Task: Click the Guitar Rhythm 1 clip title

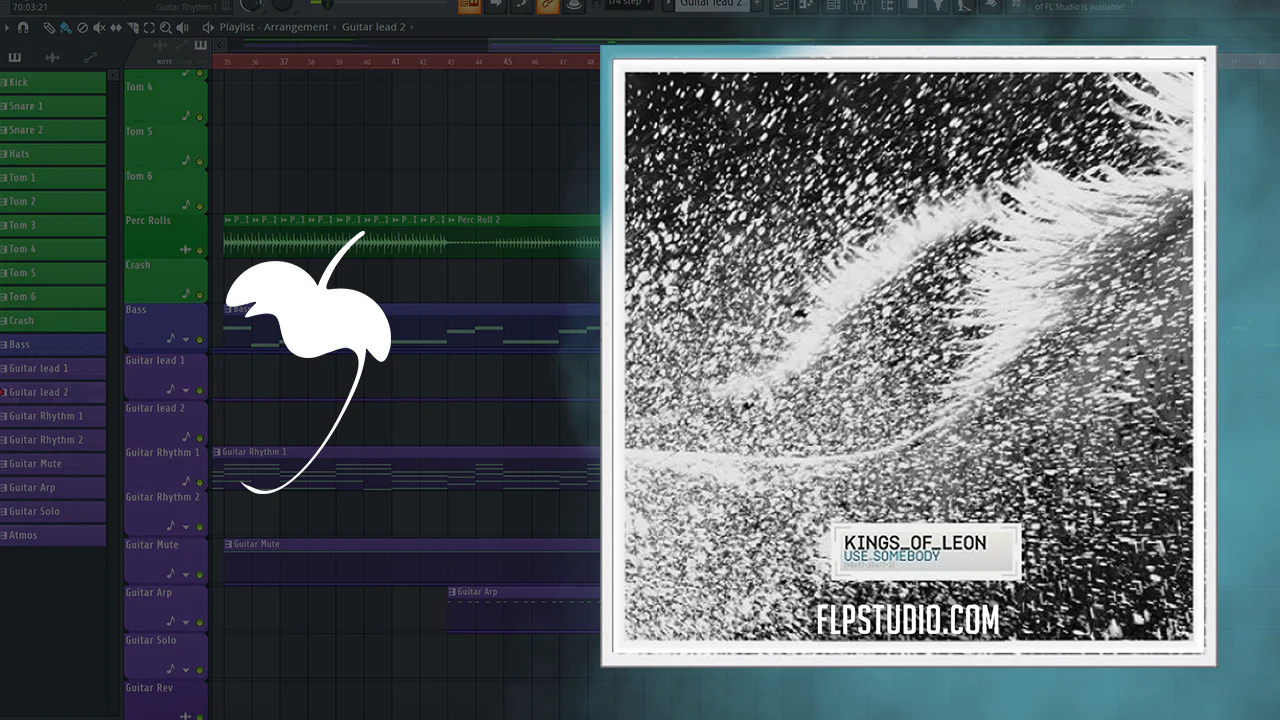Action: (x=254, y=452)
